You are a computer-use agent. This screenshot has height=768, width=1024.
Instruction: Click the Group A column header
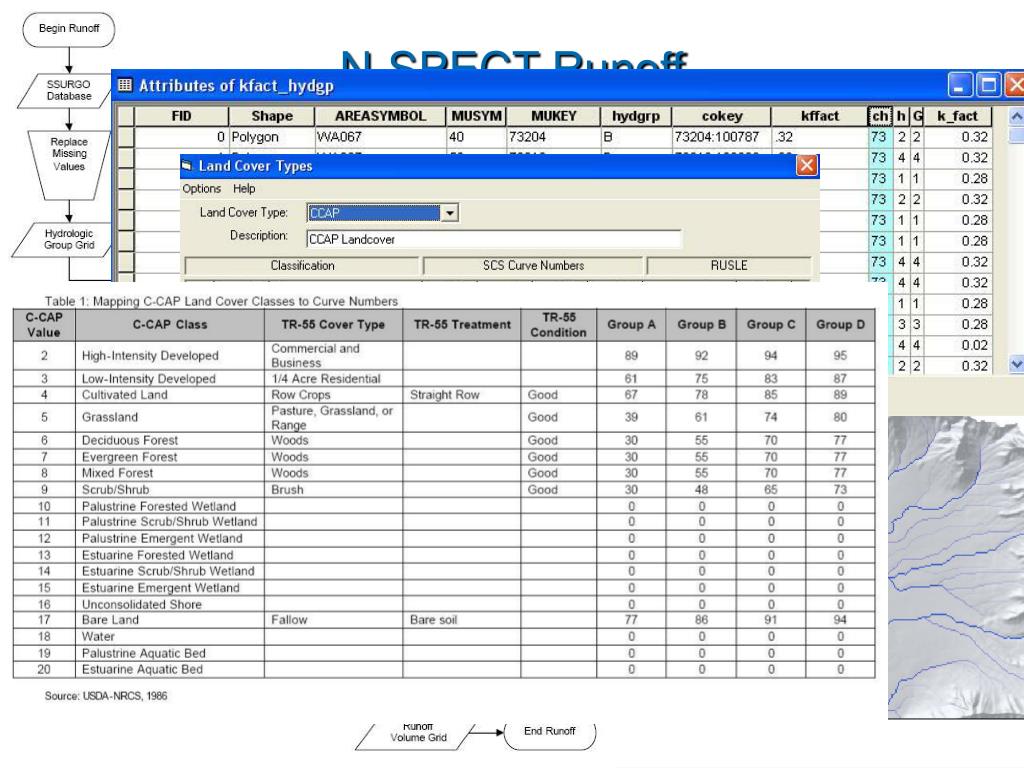(631, 325)
